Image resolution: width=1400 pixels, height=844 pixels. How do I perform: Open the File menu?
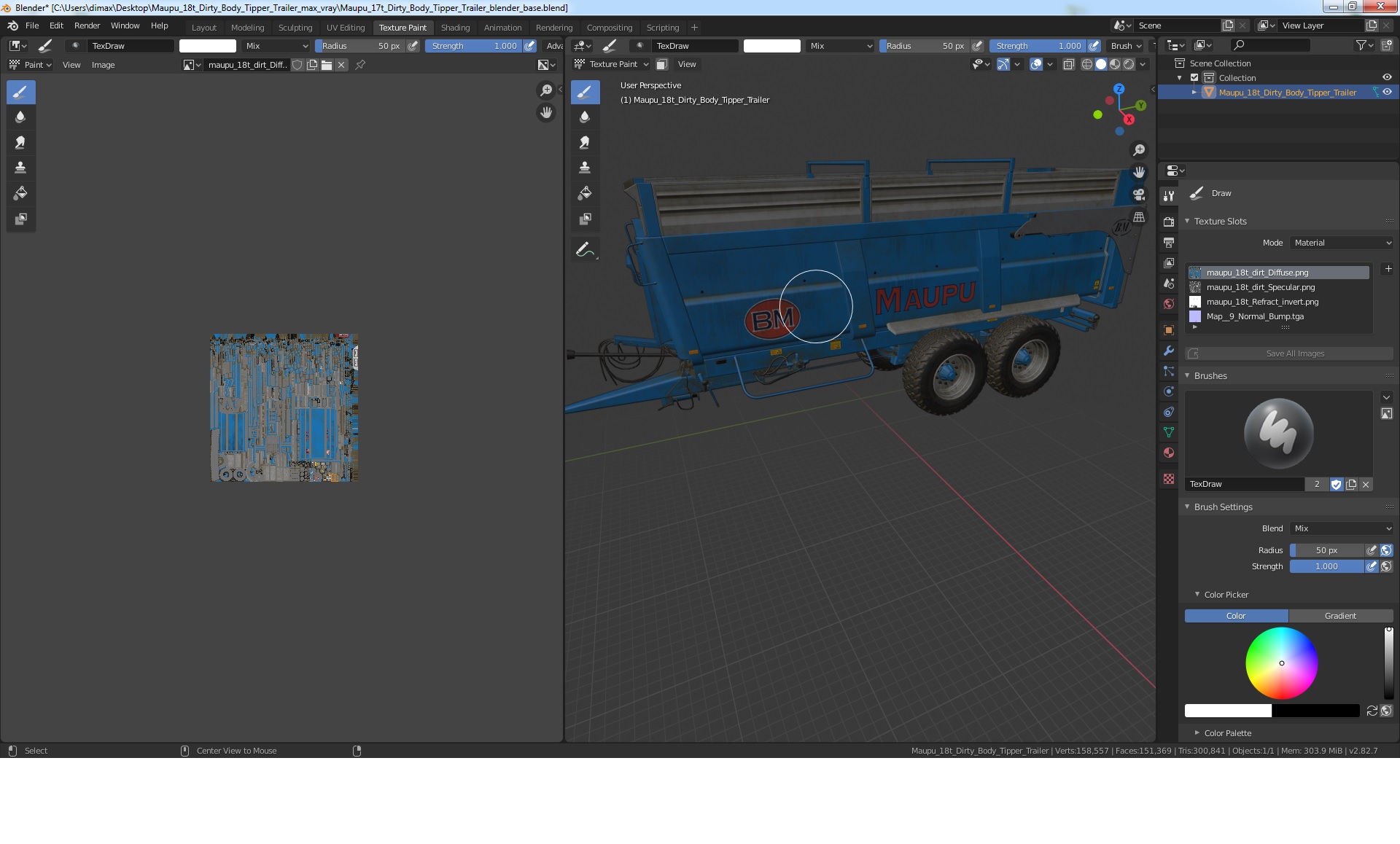pyautogui.click(x=32, y=26)
